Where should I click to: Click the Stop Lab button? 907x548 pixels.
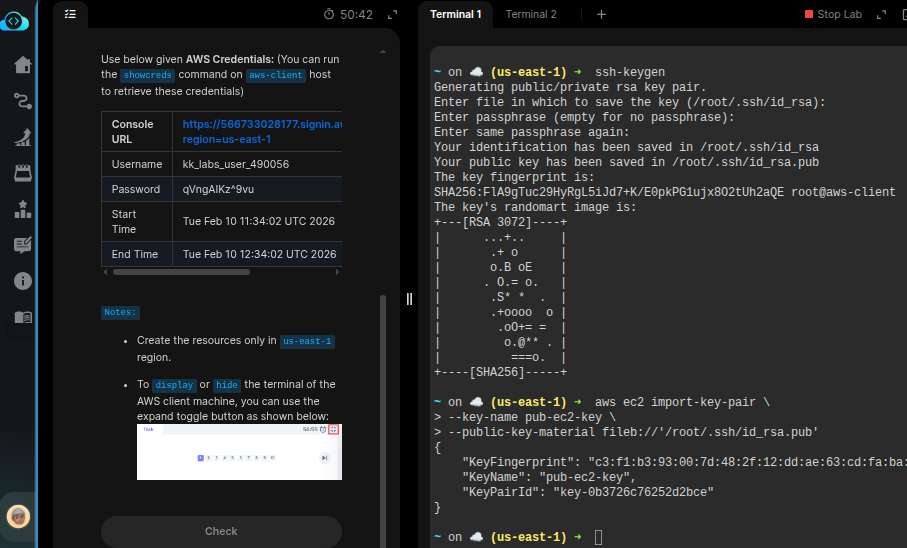tap(832, 14)
